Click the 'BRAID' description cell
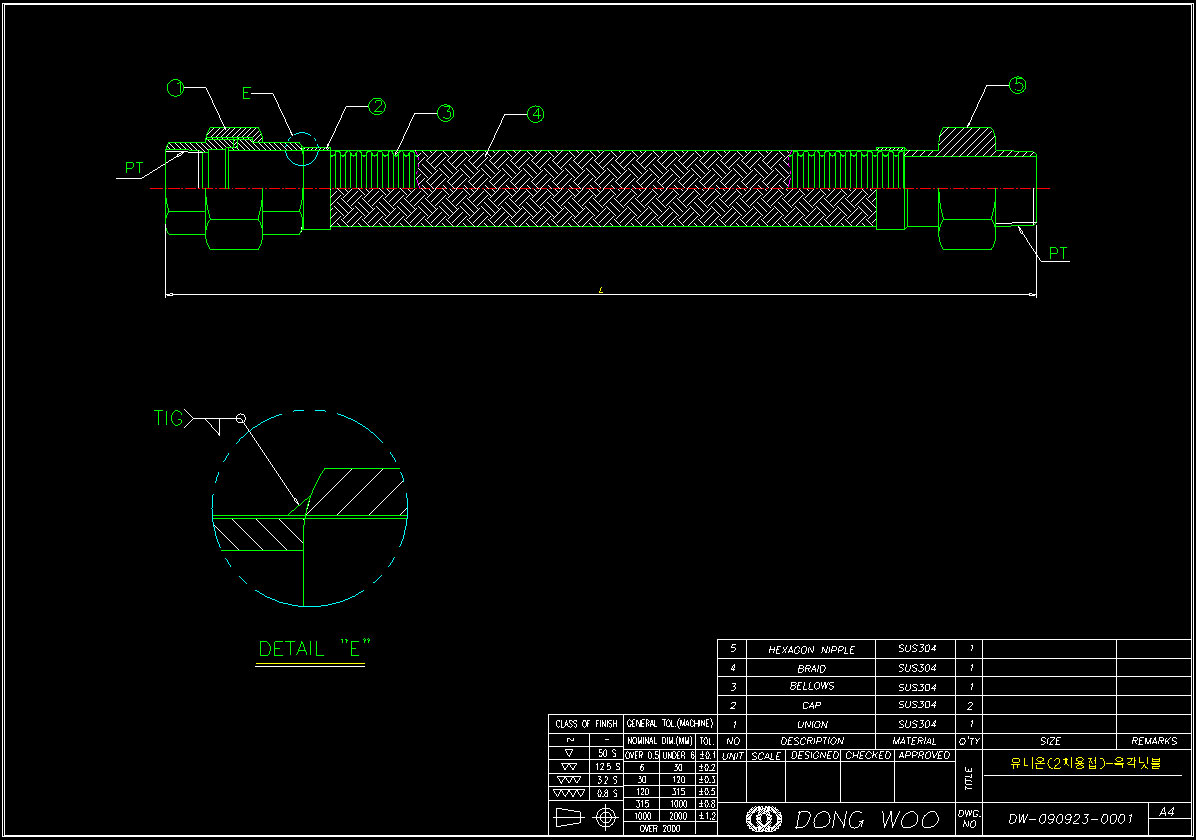The height and width of the screenshot is (840, 1196). (x=812, y=668)
